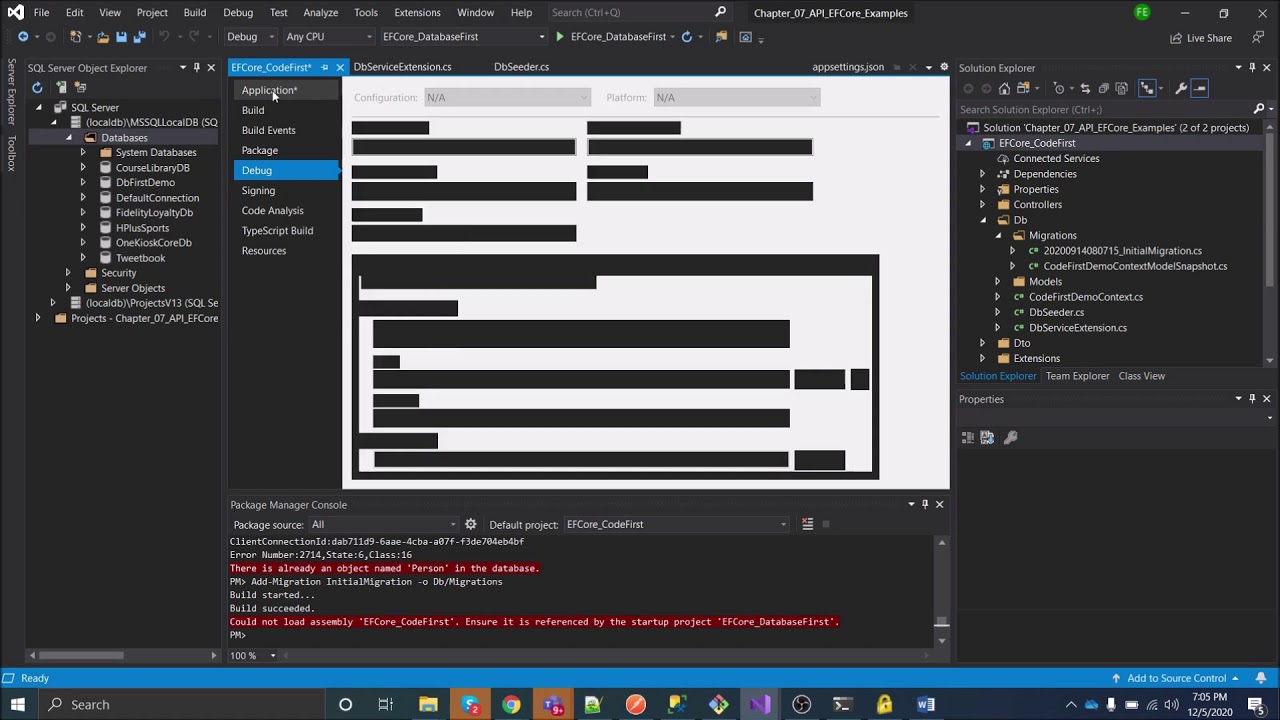Click the Property Pages wrench in Properties panel

1010,437
